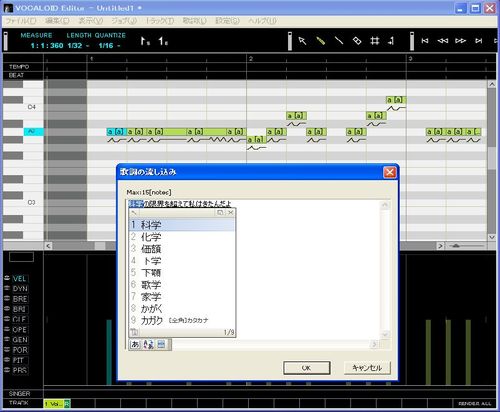Click the fast-forward double-arrow button
Image resolution: width=500 pixels, height=412 pixels.
[461, 41]
